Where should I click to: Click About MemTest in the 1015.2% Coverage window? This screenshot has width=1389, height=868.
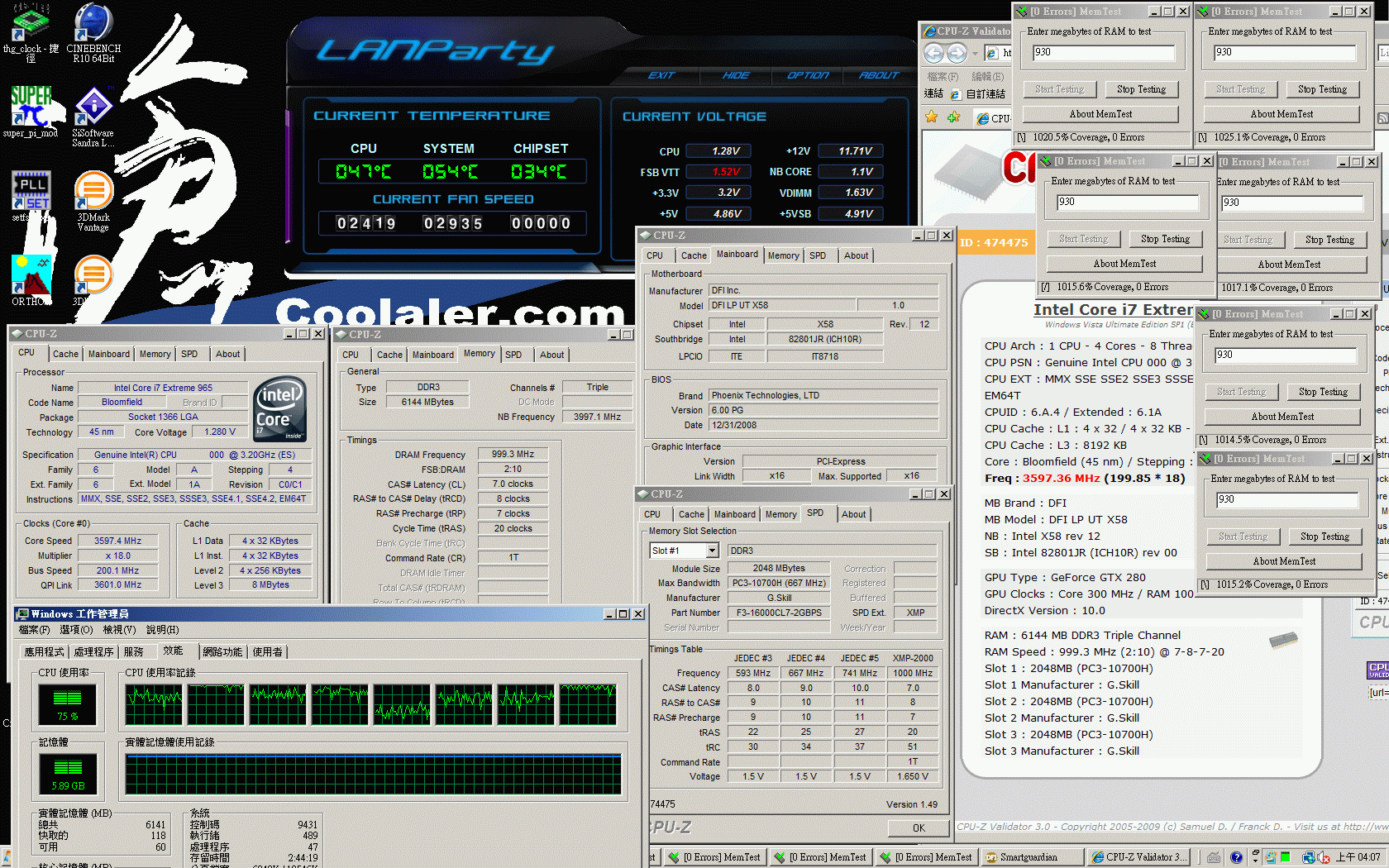1284,561
